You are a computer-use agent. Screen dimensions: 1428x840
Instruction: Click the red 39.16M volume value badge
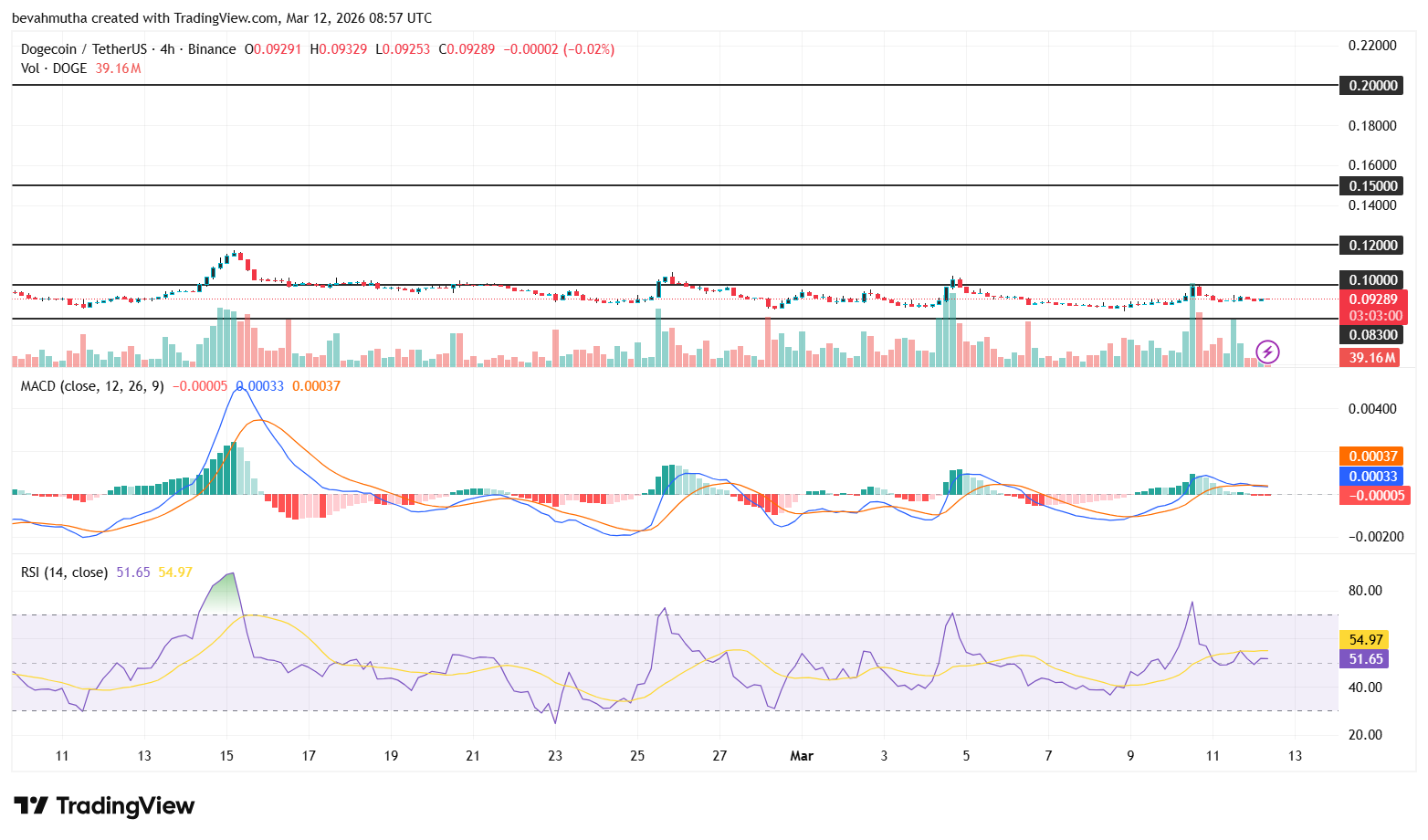click(1370, 357)
